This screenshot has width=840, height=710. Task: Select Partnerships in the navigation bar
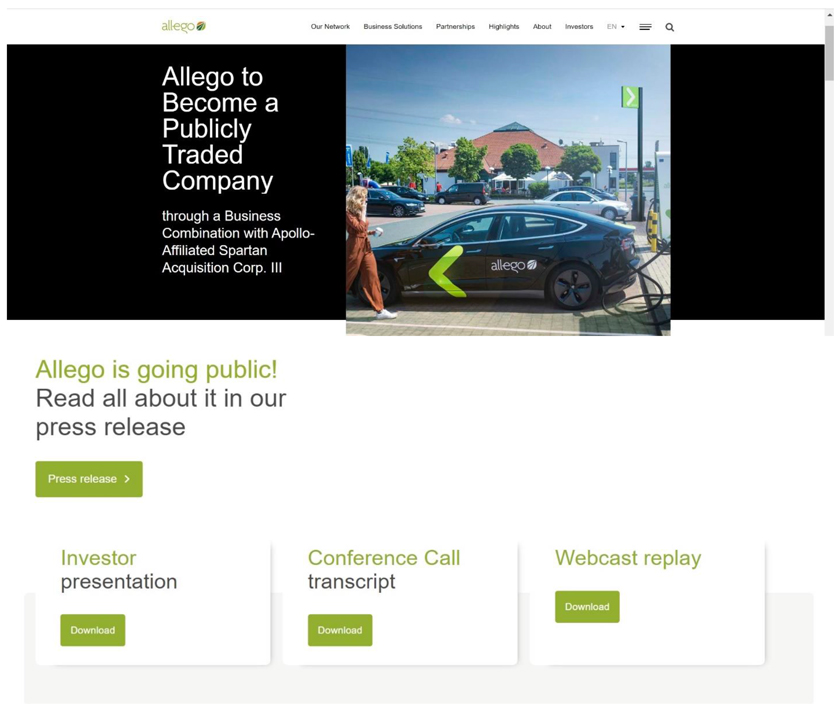point(455,27)
